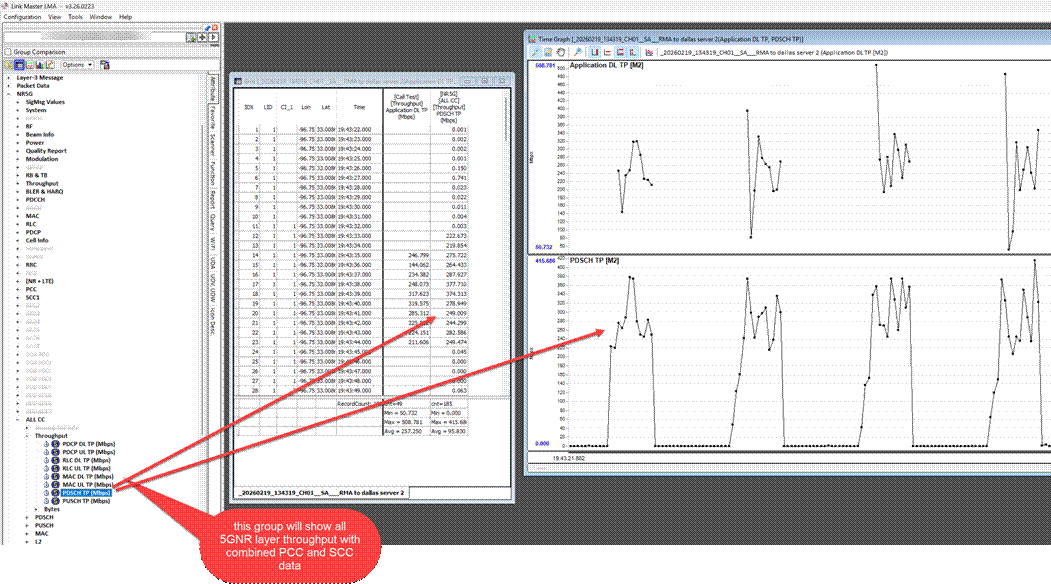Collapse the NR5G tree node

[9, 94]
